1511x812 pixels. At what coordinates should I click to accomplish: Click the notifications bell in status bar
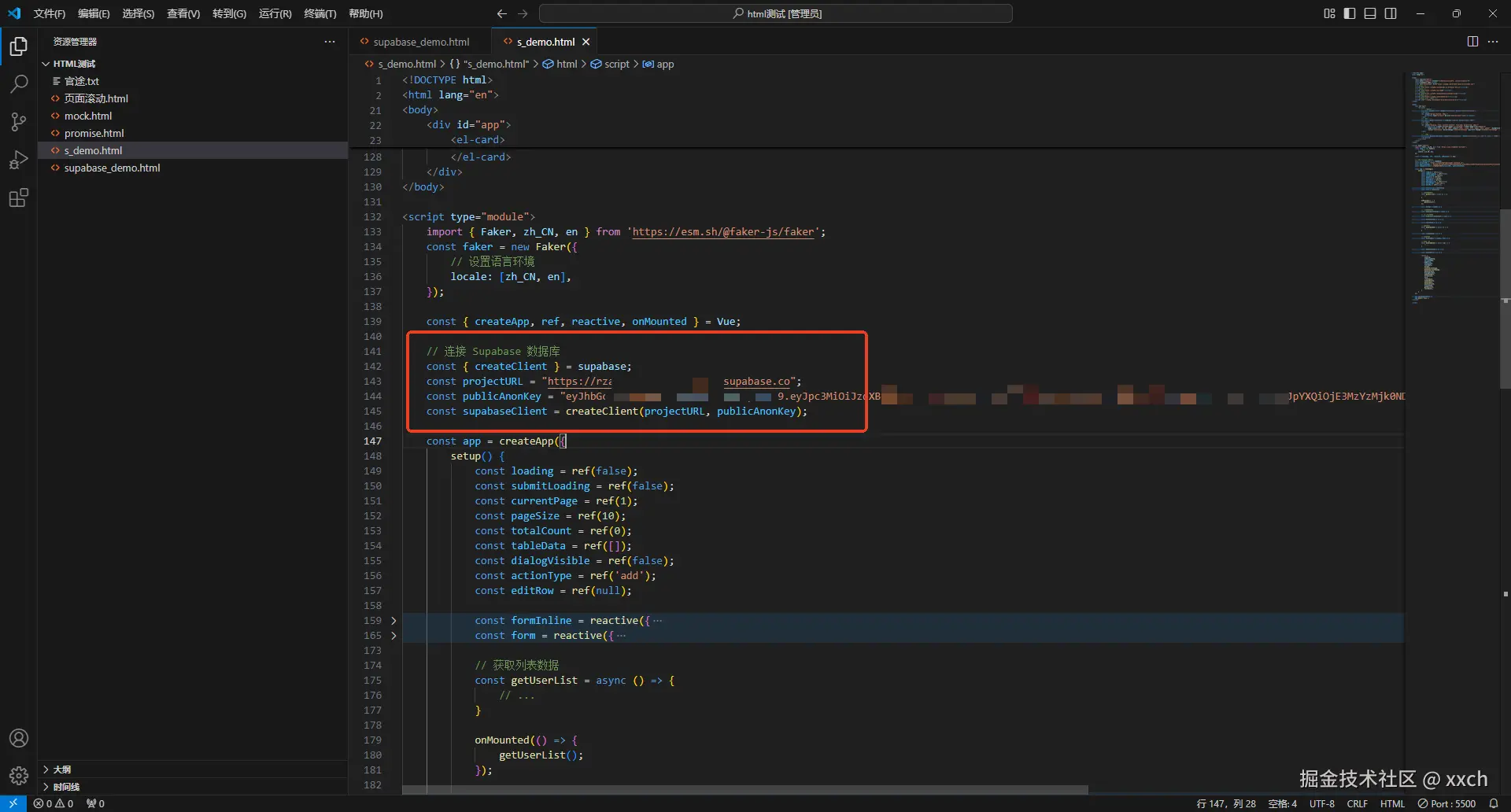coord(1494,803)
